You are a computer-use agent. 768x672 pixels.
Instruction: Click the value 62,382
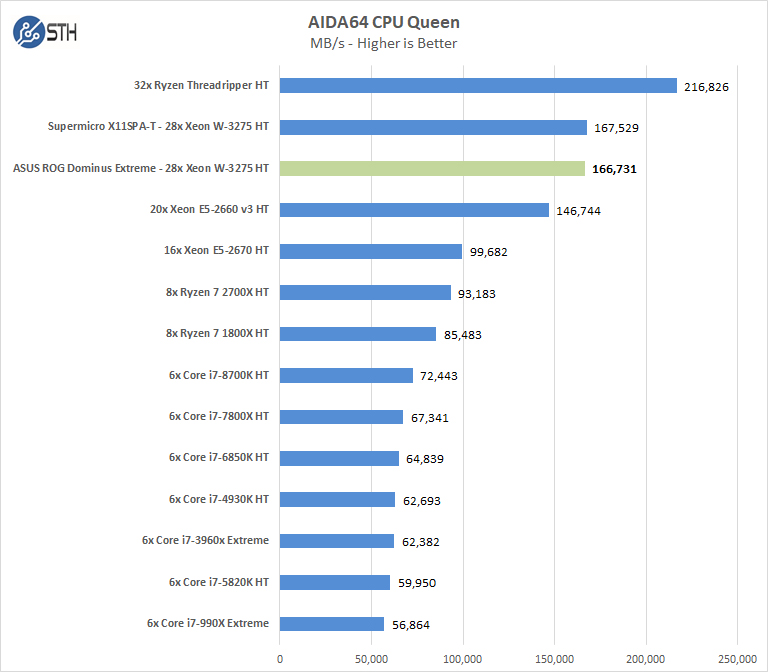pos(421,543)
